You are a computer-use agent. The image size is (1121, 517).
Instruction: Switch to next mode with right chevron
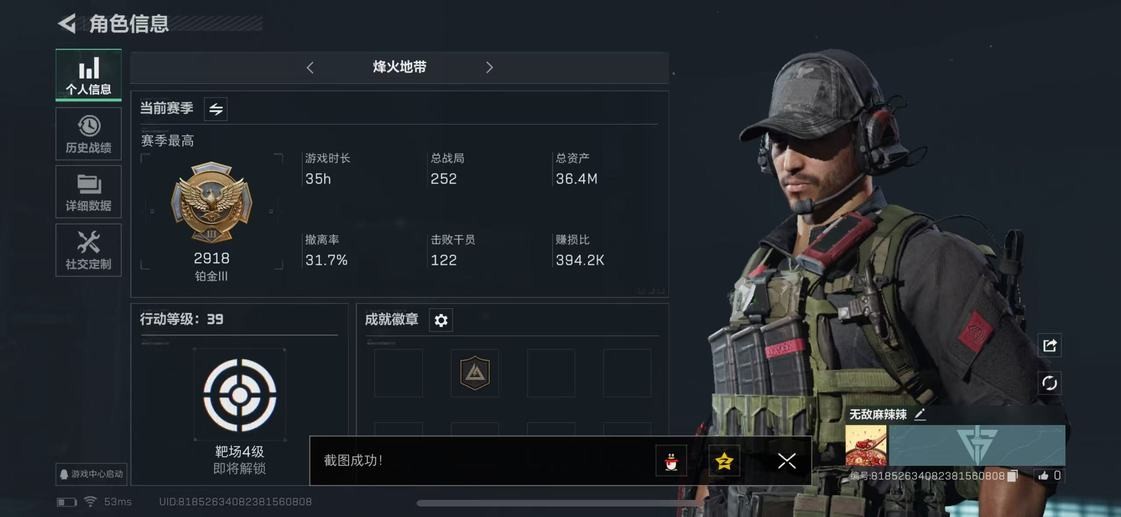(489, 67)
